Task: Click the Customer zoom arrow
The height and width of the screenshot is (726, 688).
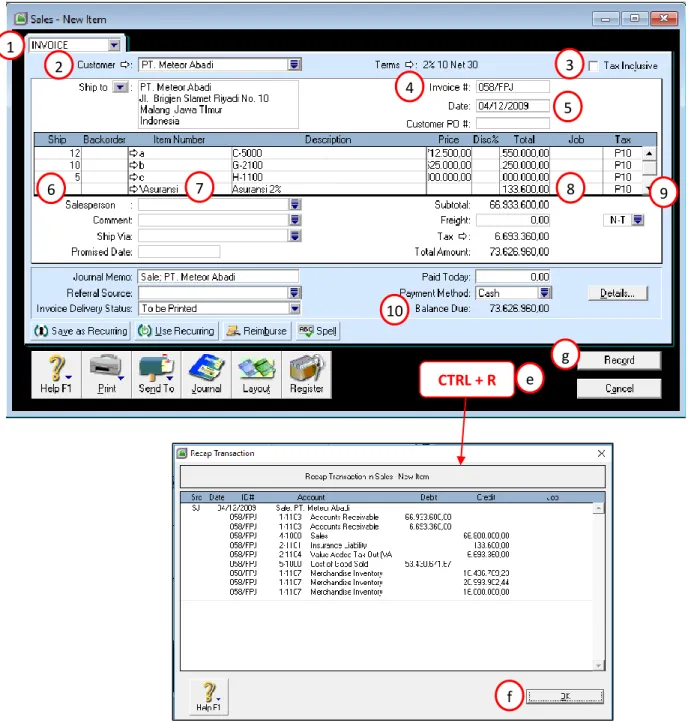Action: (125, 64)
